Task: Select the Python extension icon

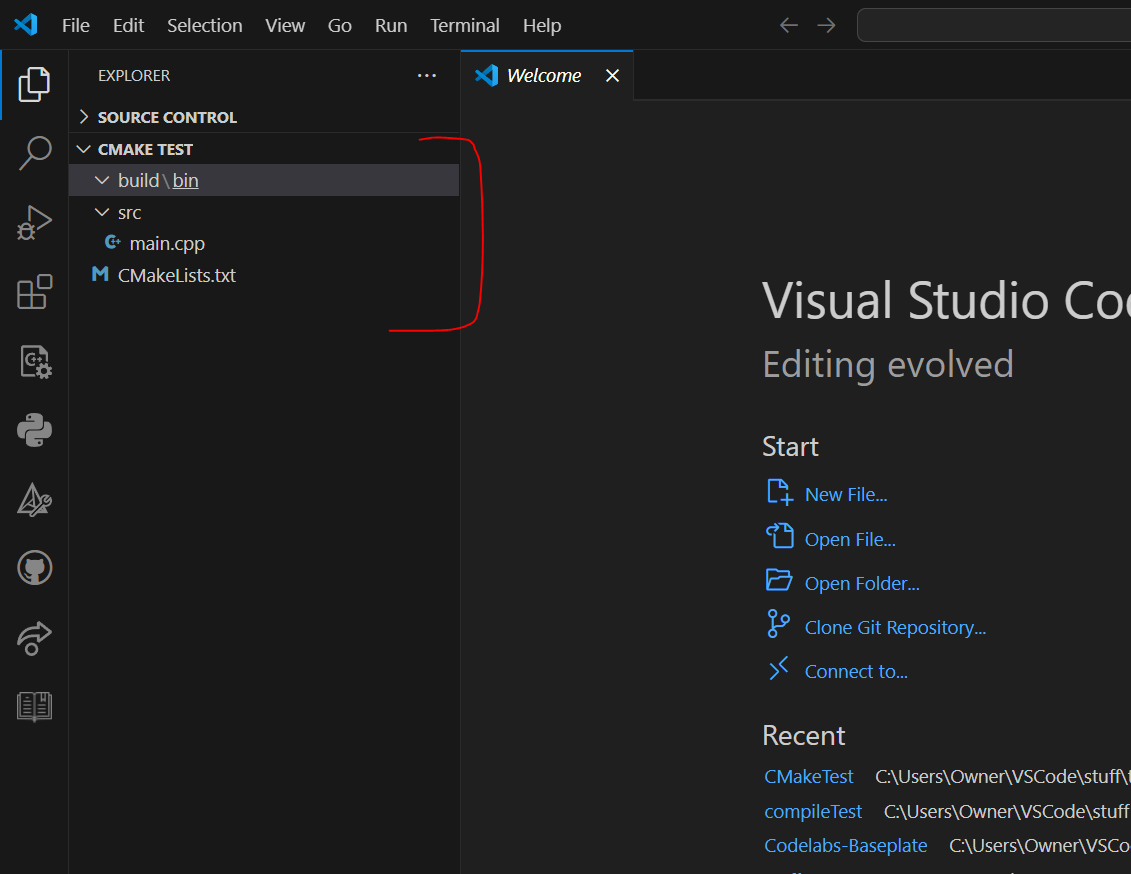Action: coord(34,430)
